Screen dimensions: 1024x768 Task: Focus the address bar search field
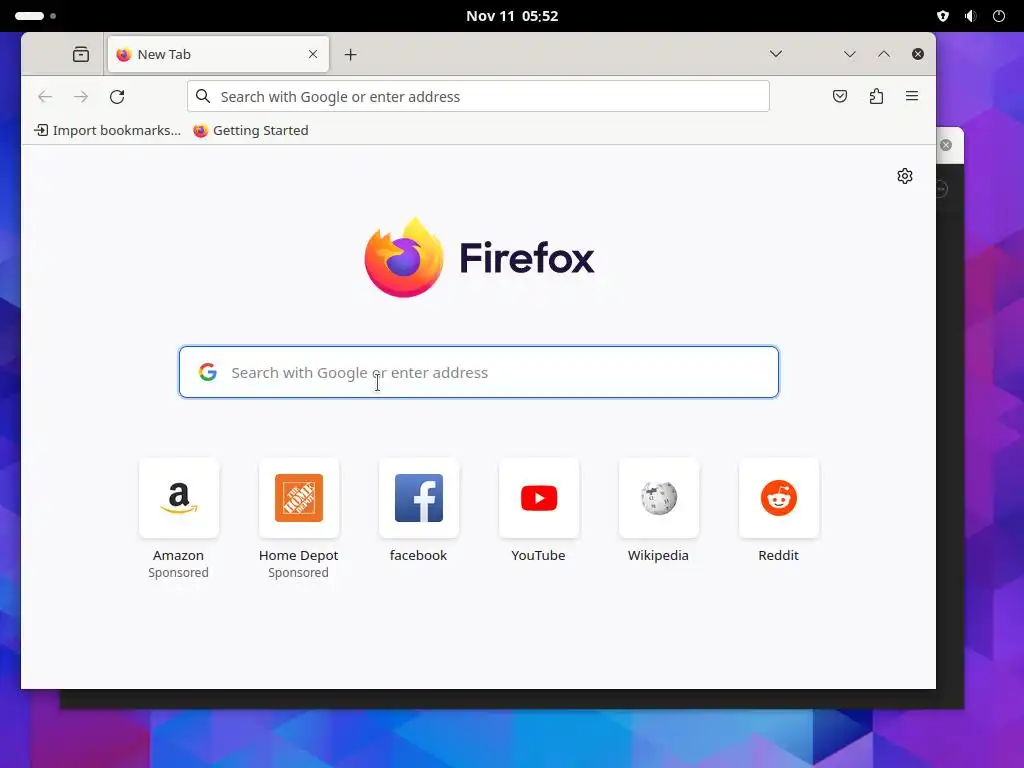click(x=479, y=97)
